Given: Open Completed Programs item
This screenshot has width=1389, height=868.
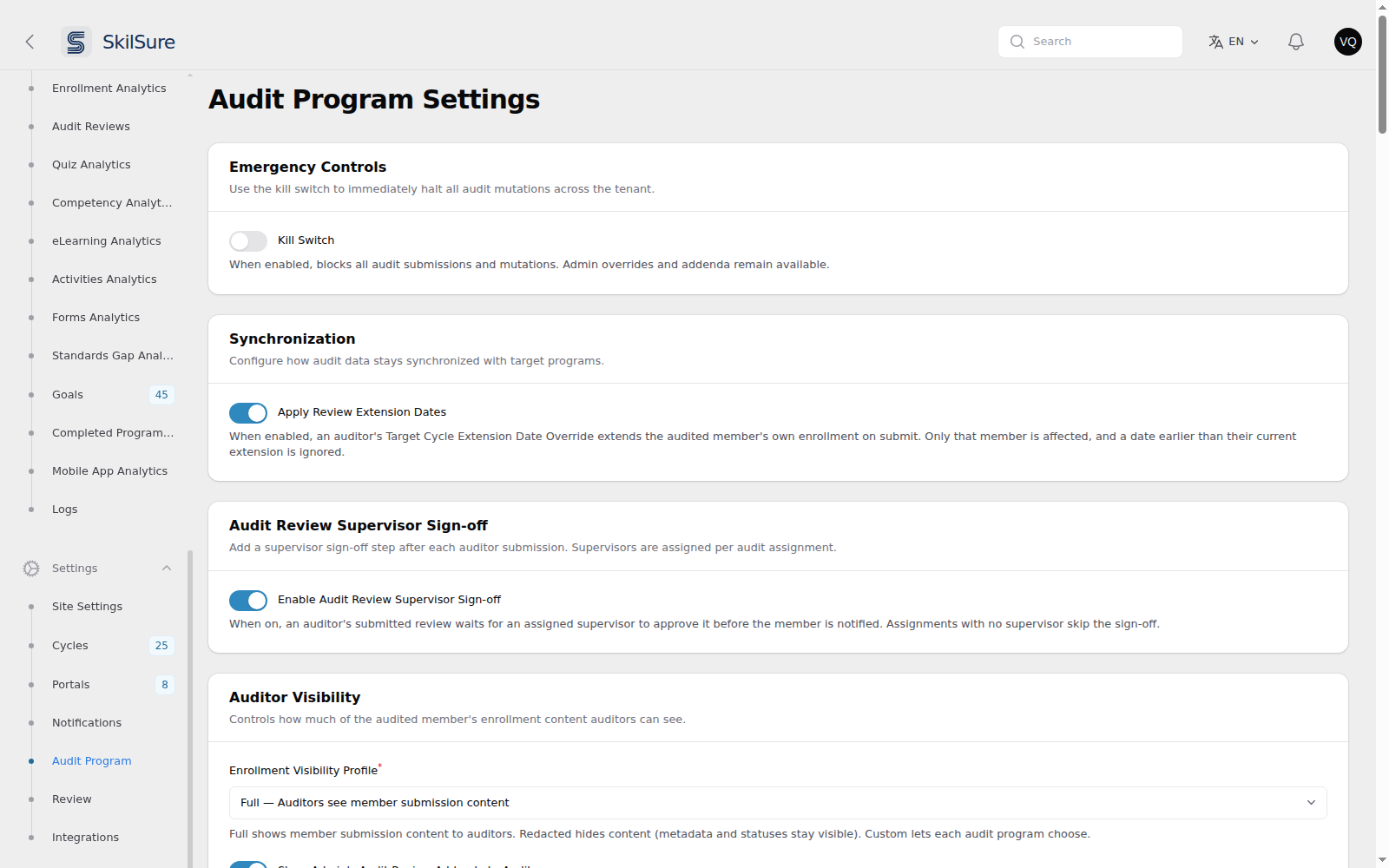Looking at the screenshot, I should [113, 433].
